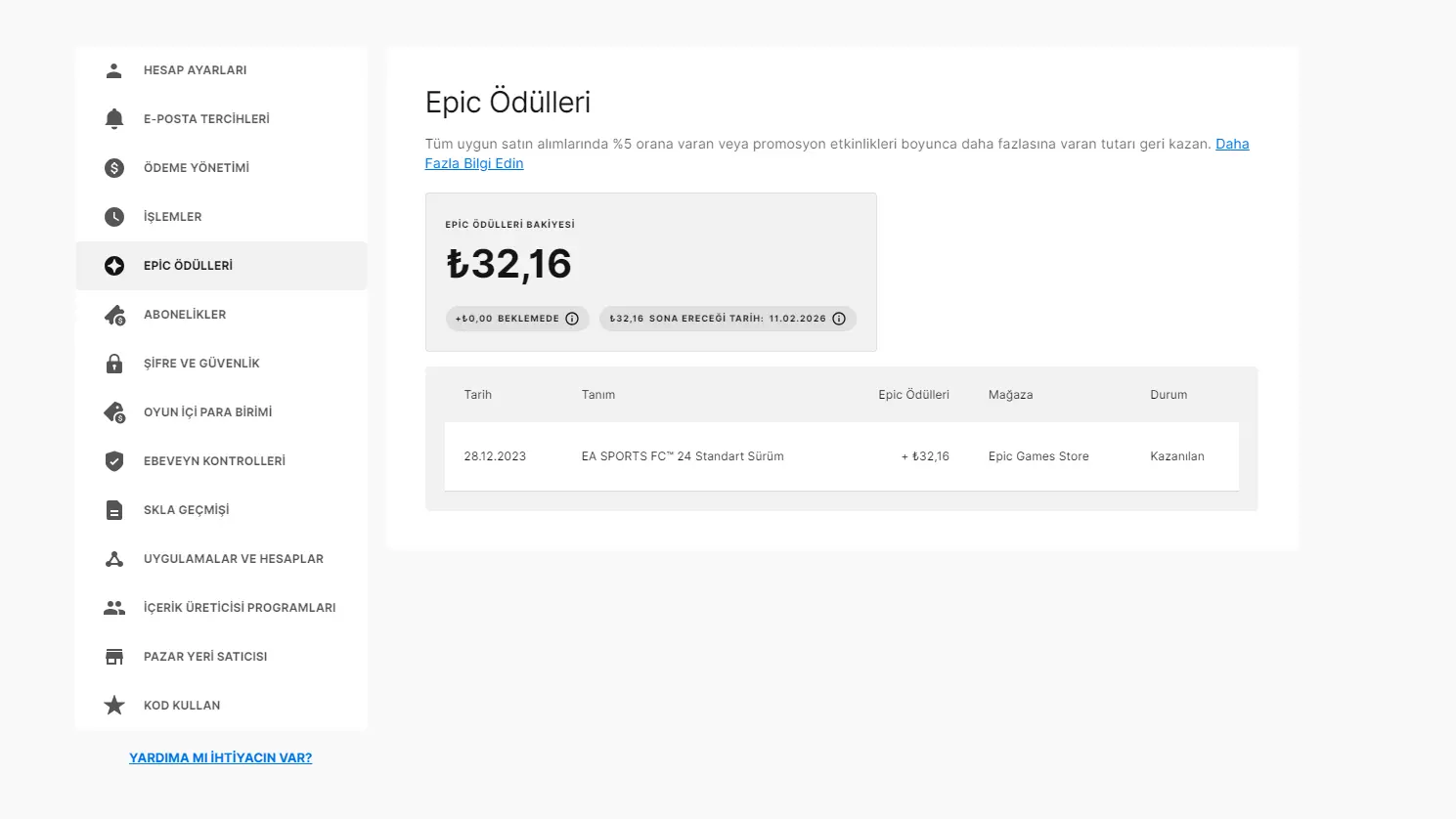Click the +₺0,00 BEKLEMEDE badge
1456x819 pixels.
coord(517,318)
